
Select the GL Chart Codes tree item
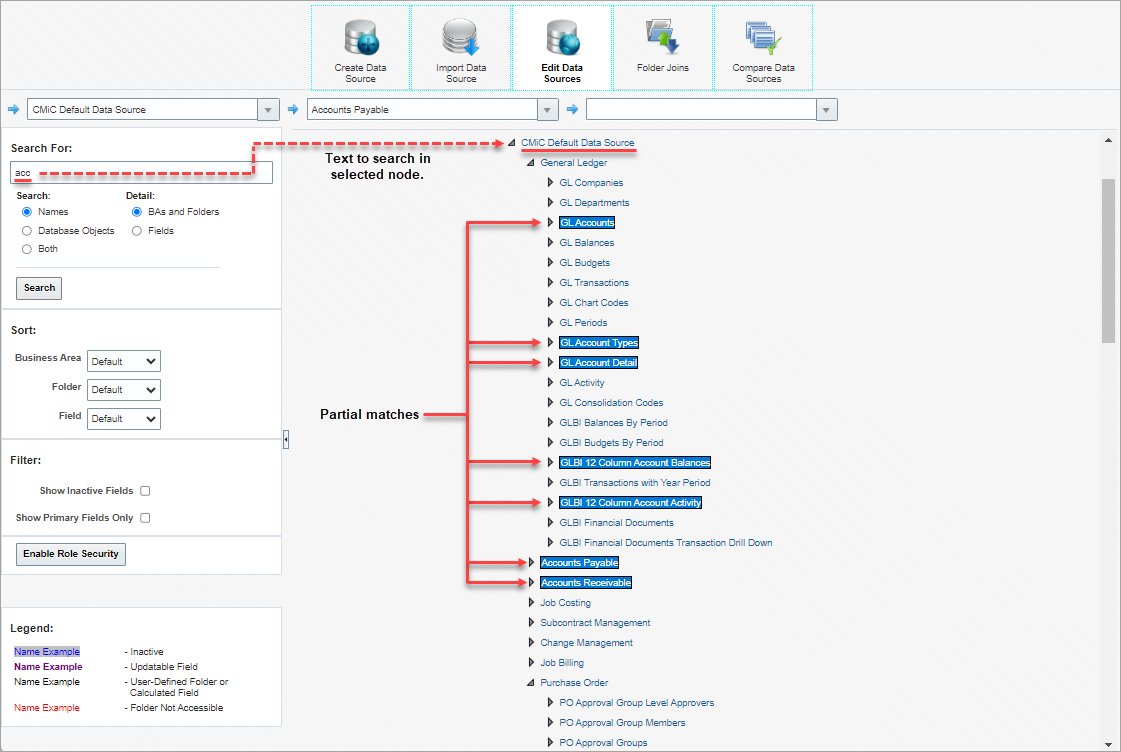pyautogui.click(x=593, y=303)
